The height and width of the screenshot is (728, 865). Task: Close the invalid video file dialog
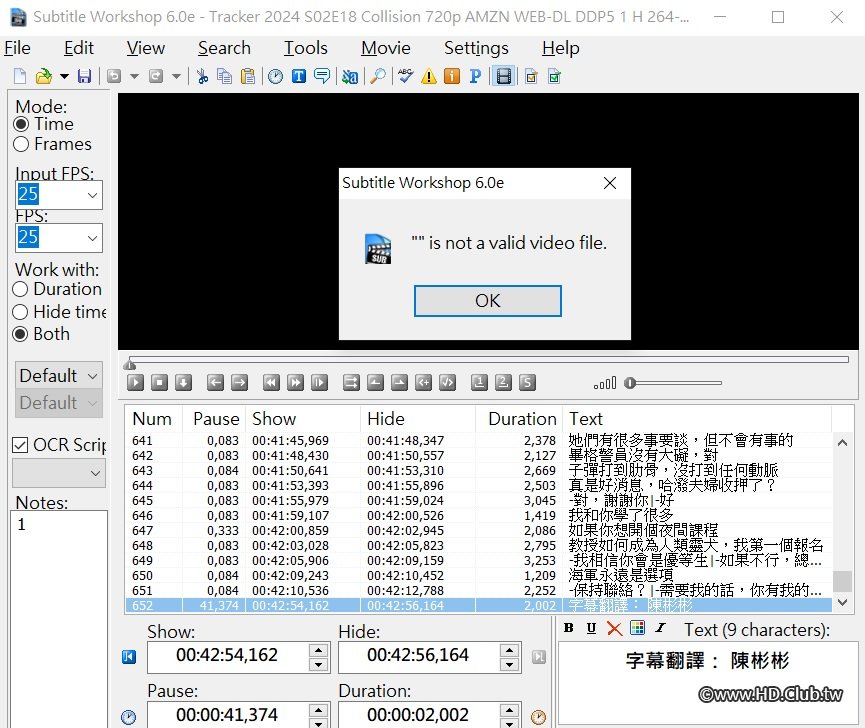tap(610, 183)
